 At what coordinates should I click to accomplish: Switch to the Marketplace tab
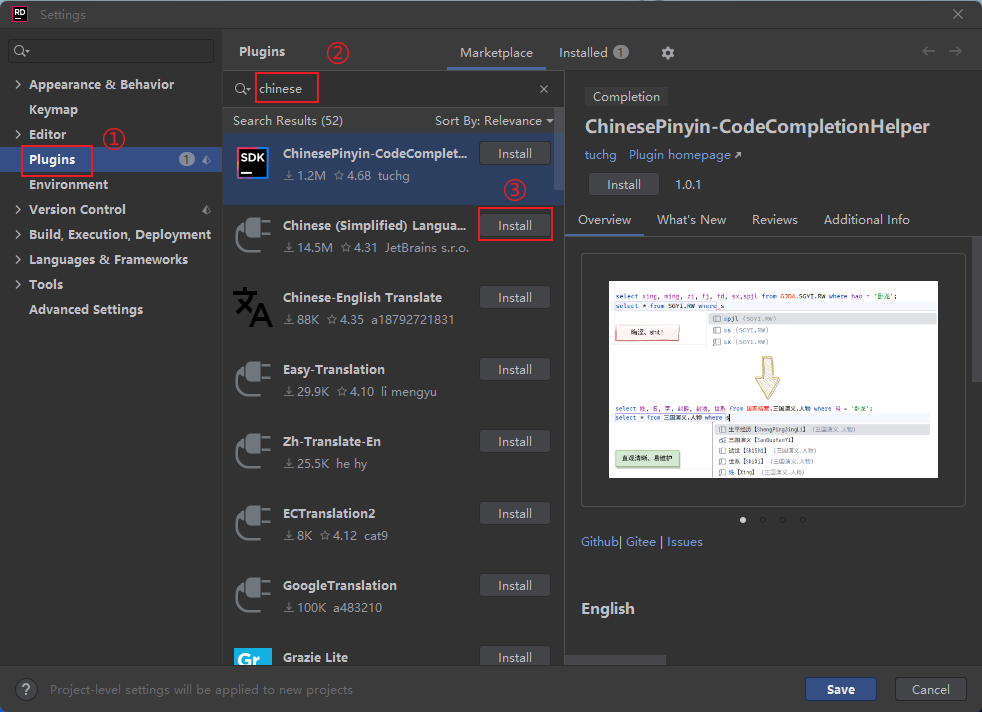tap(496, 53)
